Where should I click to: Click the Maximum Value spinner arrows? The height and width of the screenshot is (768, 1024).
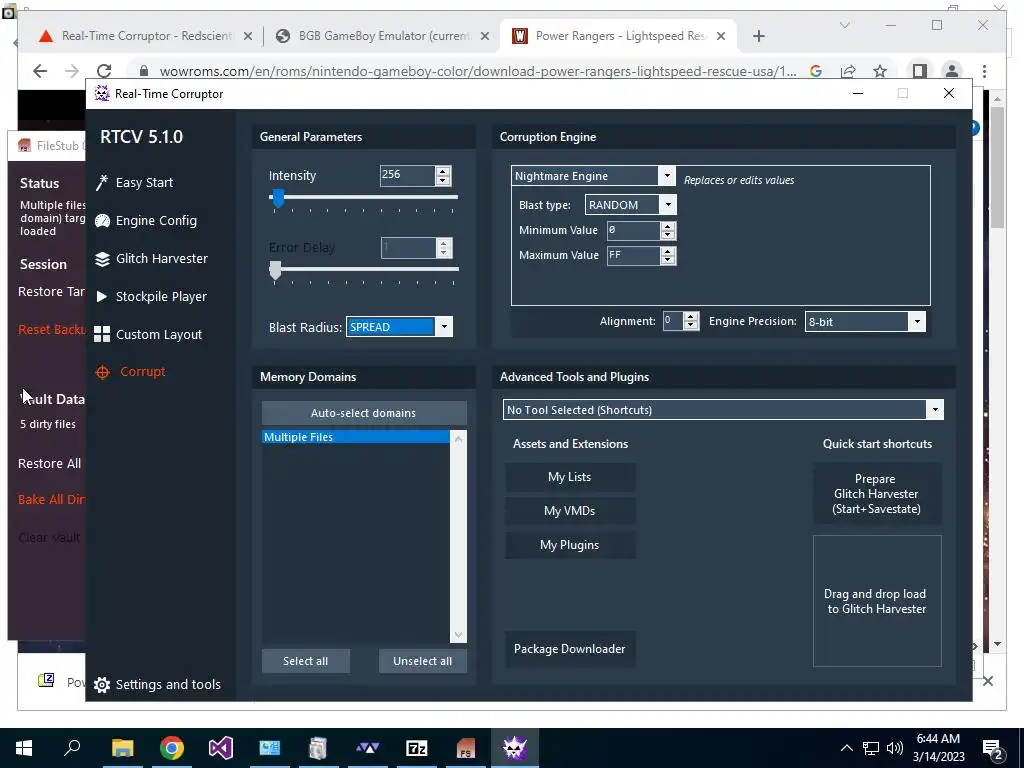(x=667, y=255)
